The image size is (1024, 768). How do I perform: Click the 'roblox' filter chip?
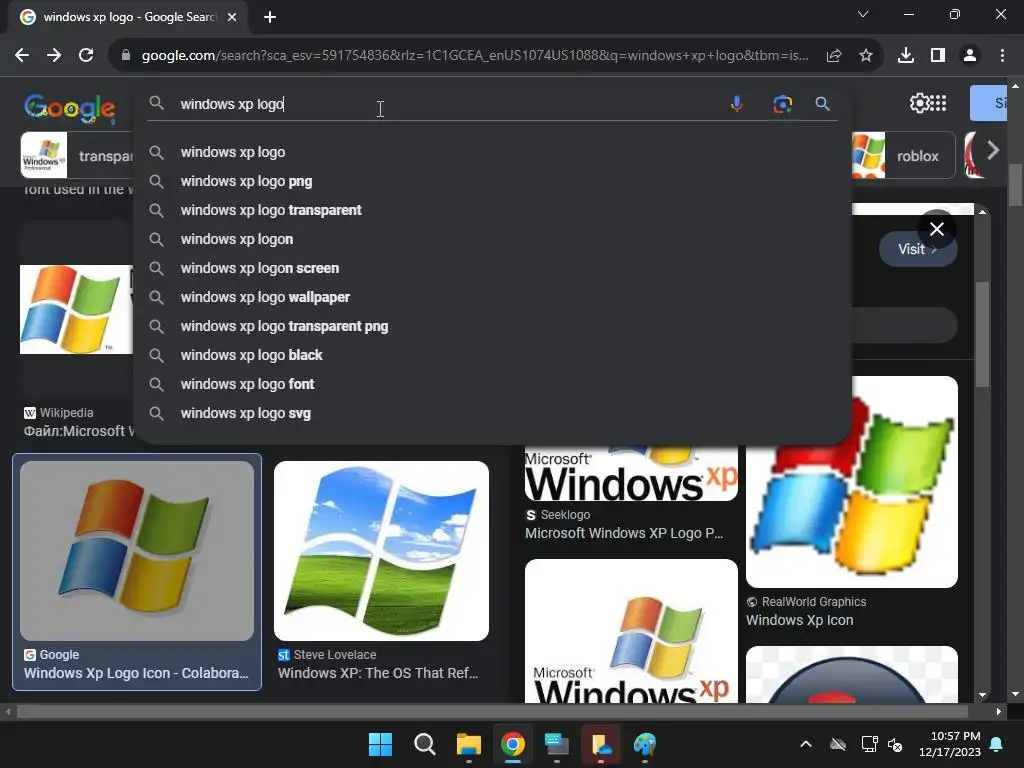point(903,155)
